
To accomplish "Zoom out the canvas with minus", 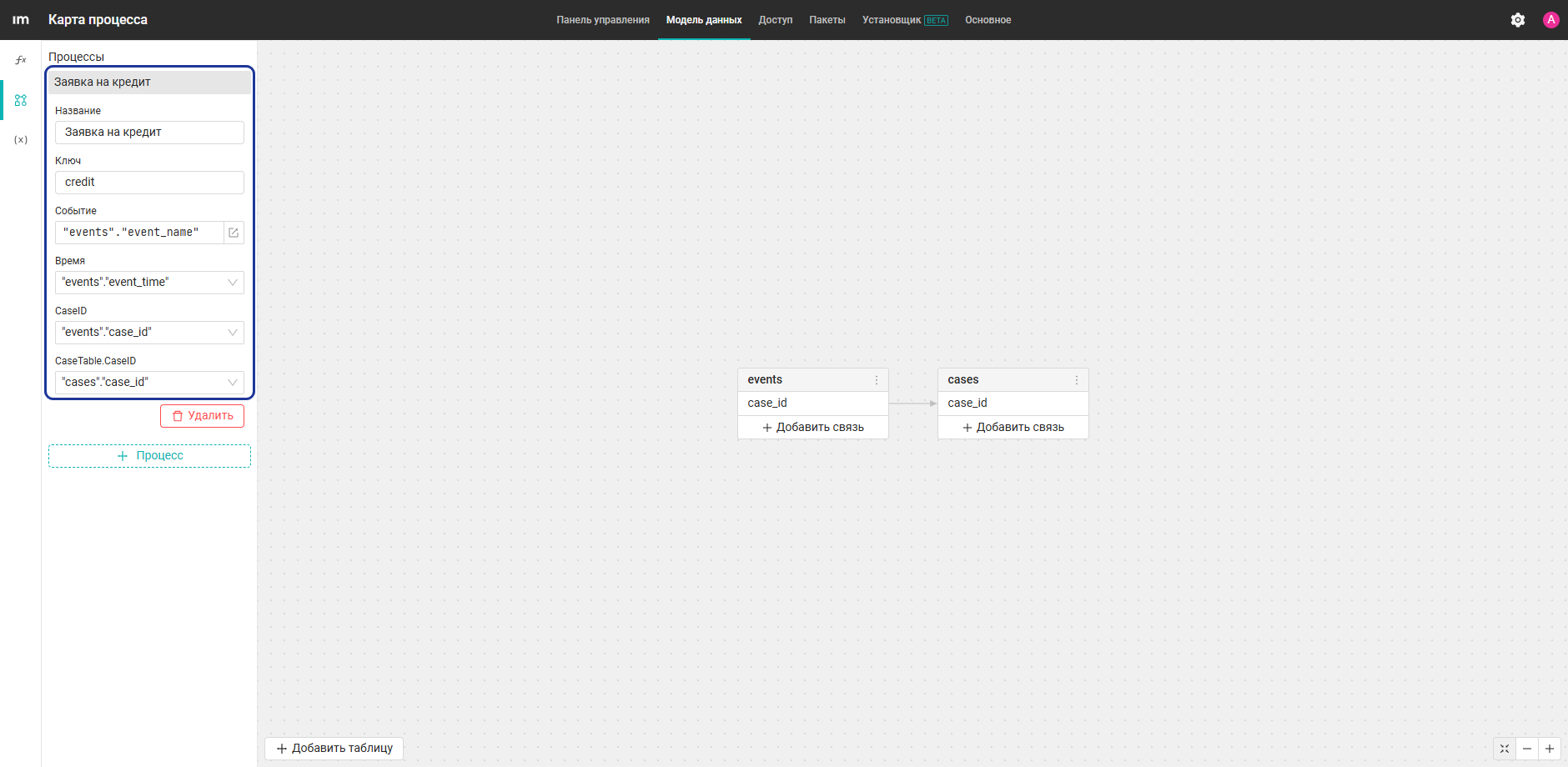I will [1527, 749].
